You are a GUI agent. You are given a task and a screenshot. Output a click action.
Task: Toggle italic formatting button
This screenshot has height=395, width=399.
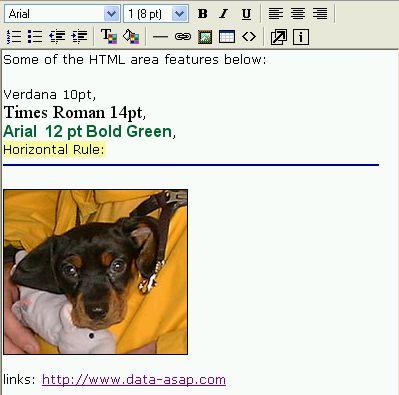(x=224, y=14)
